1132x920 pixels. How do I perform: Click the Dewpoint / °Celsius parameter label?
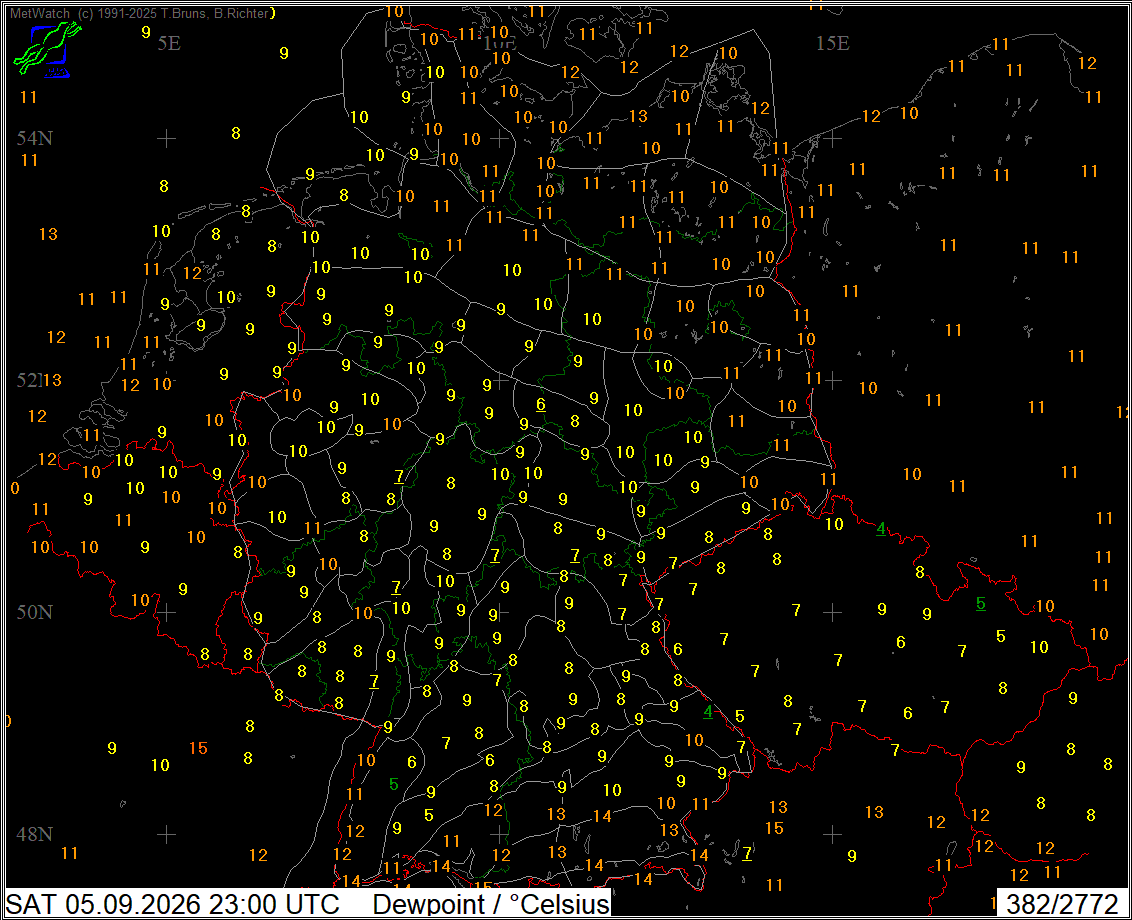point(491,904)
